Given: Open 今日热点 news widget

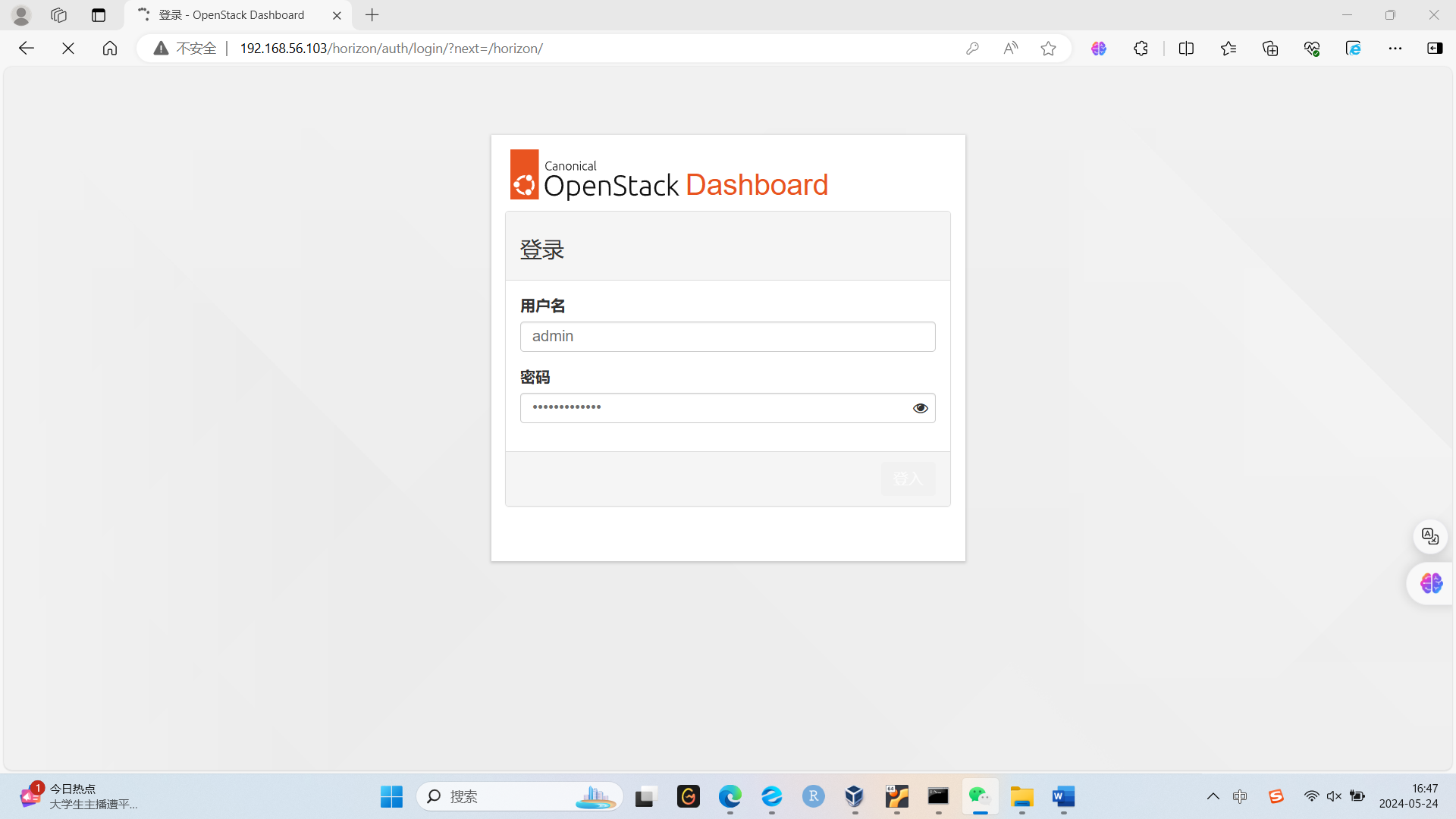Looking at the screenshot, I should click(x=78, y=796).
